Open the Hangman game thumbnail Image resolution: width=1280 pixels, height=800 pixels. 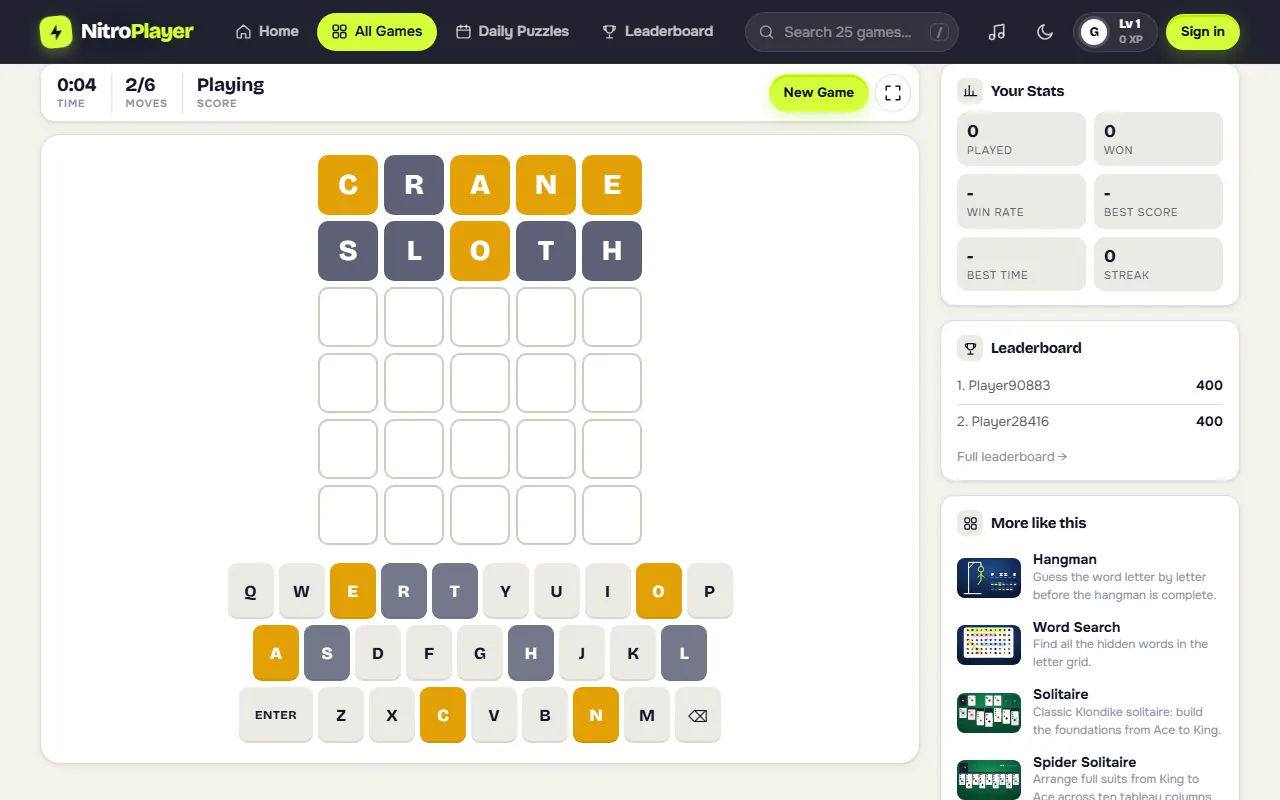[x=989, y=578]
